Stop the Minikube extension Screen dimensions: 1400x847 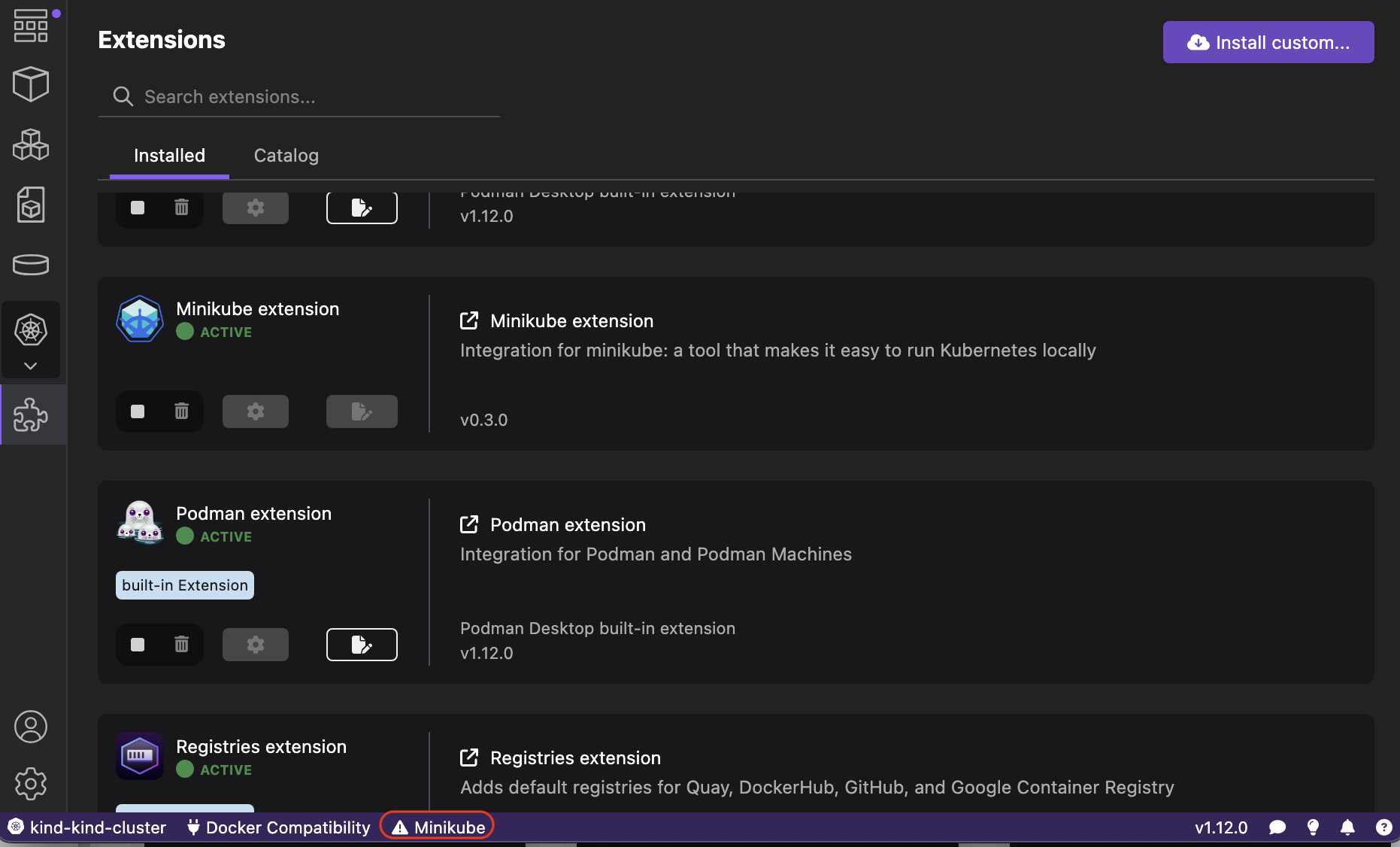pyautogui.click(x=138, y=411)
